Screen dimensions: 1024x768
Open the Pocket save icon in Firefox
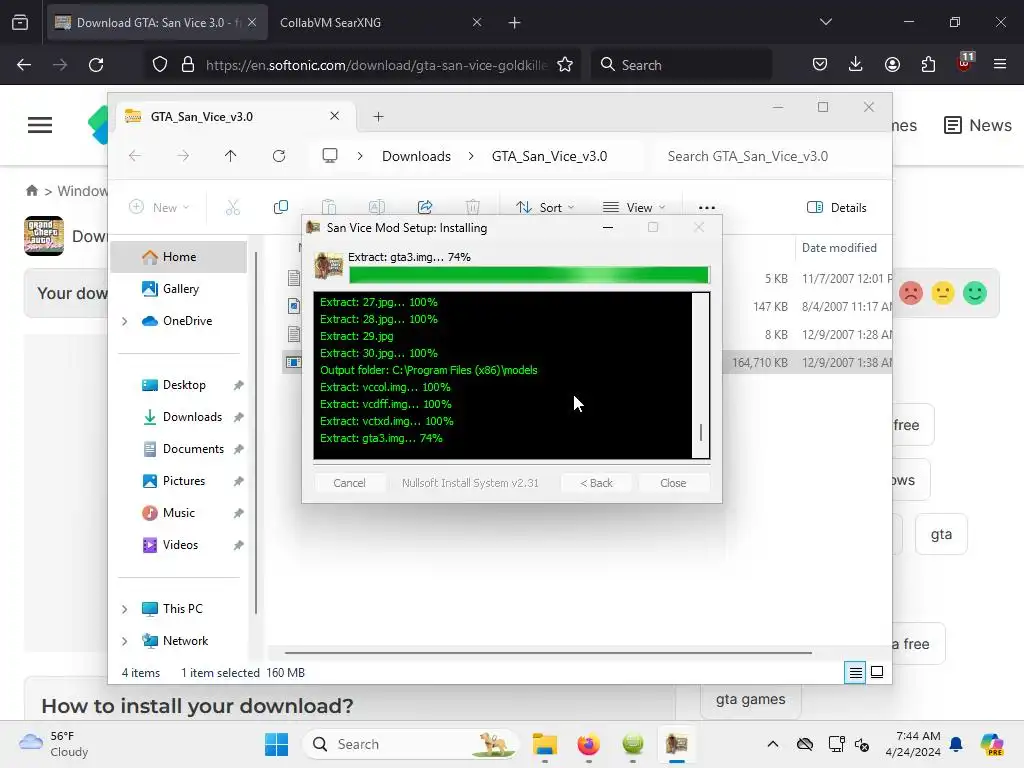[x=820, y=64]
